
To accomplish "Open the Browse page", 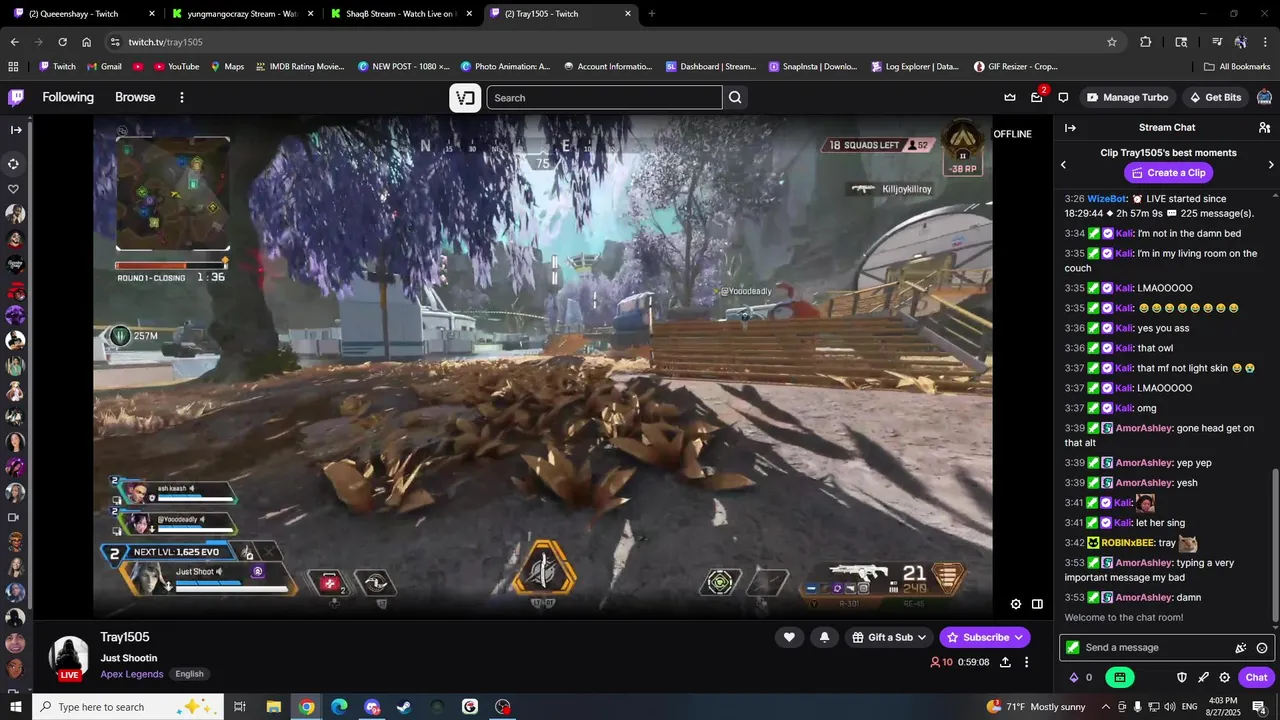I will click(x=135, y=97).
